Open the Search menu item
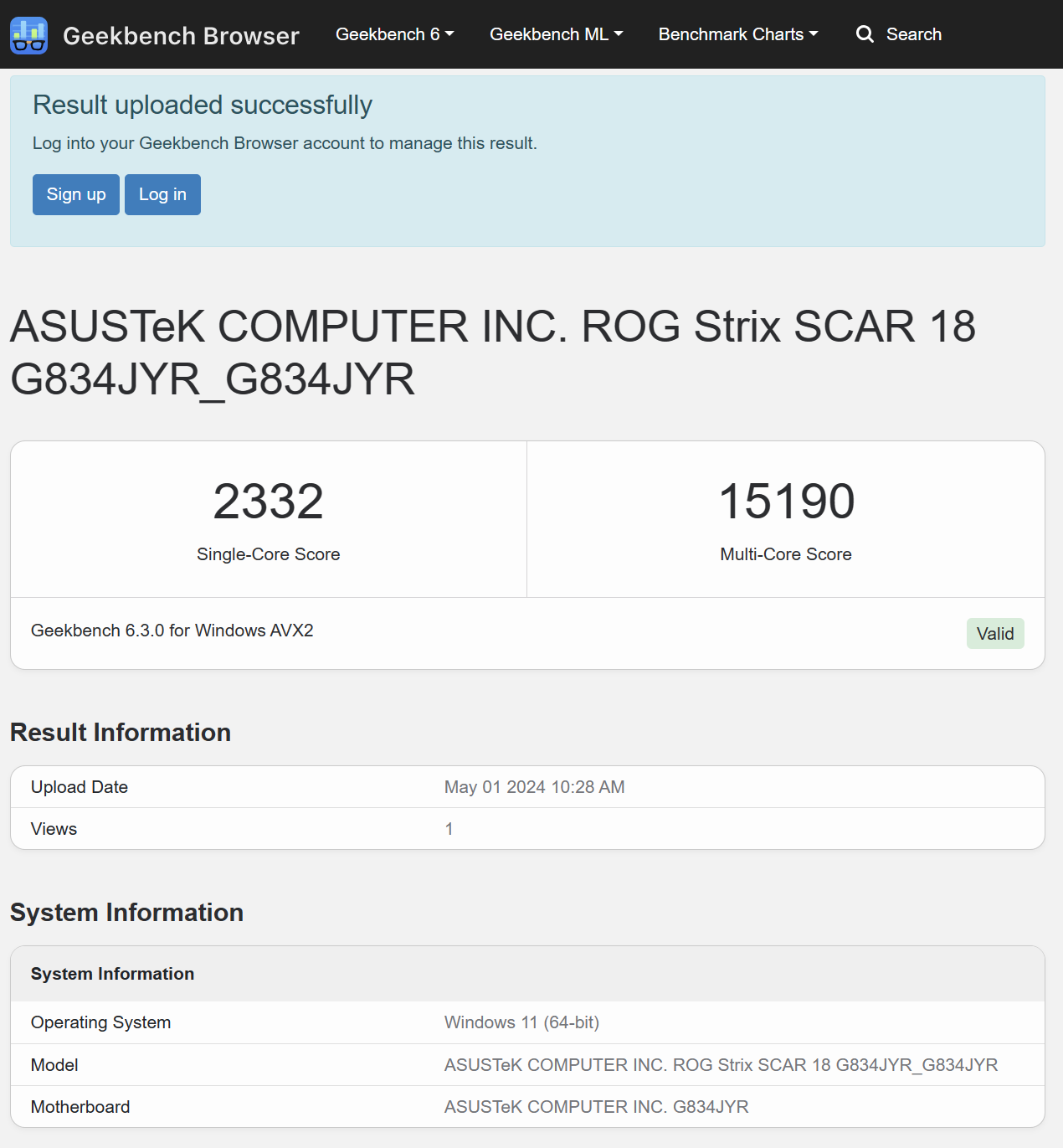This screenshot has height=1148, width=1063. (x=899, y=34)
